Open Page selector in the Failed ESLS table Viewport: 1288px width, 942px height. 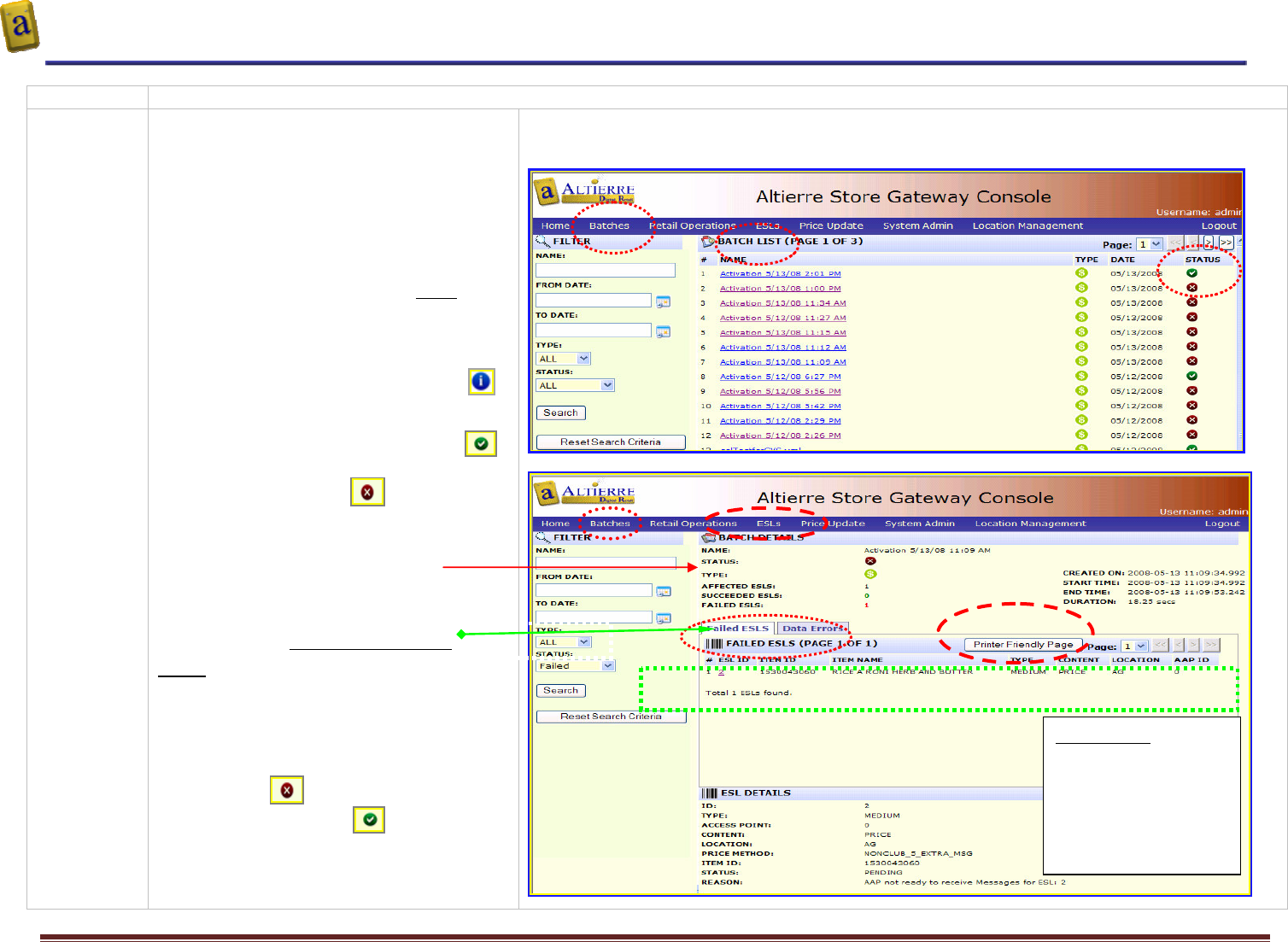pyautogui.click(x=1134, y=646)
